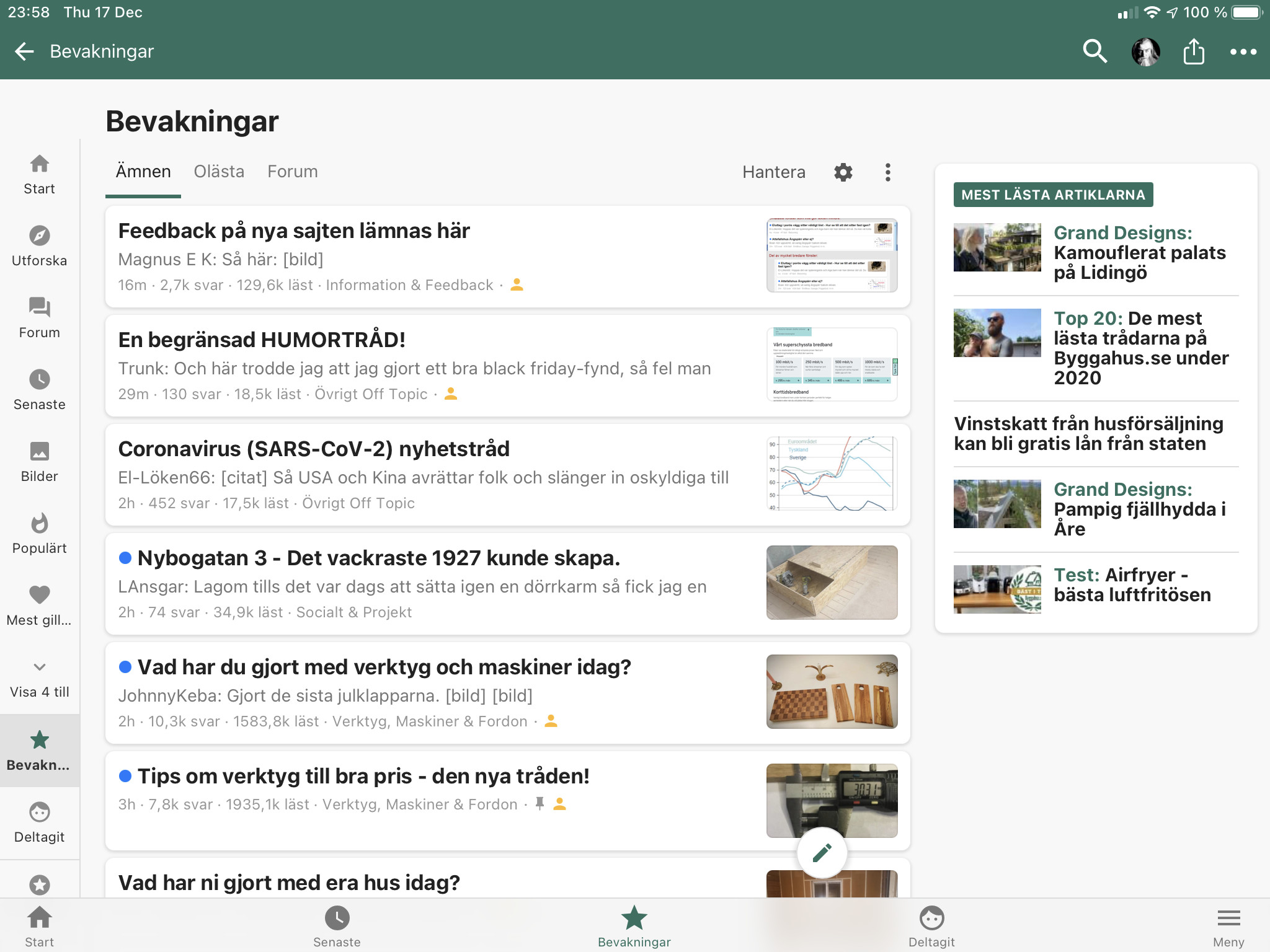
Task: Click the Hantera button
Action: 773,172
